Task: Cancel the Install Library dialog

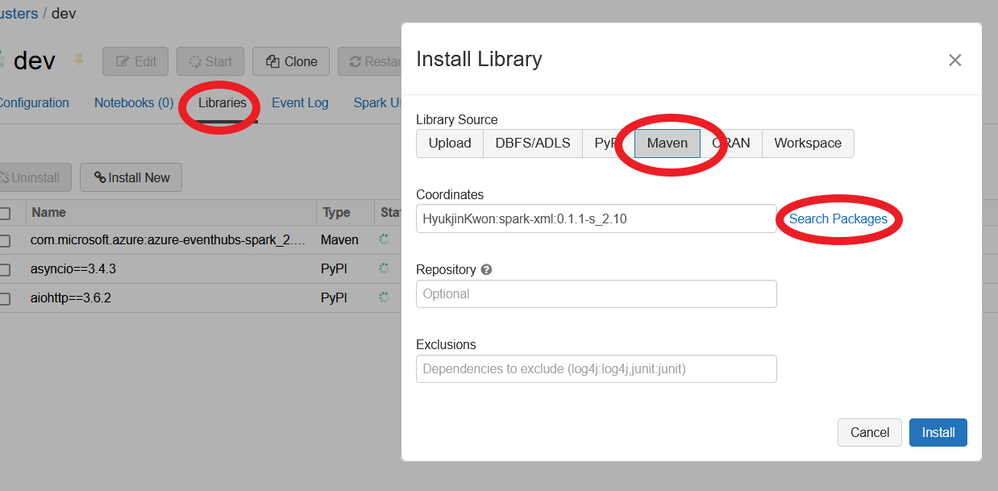Action: pyautogui.click(x=869, y=432)
